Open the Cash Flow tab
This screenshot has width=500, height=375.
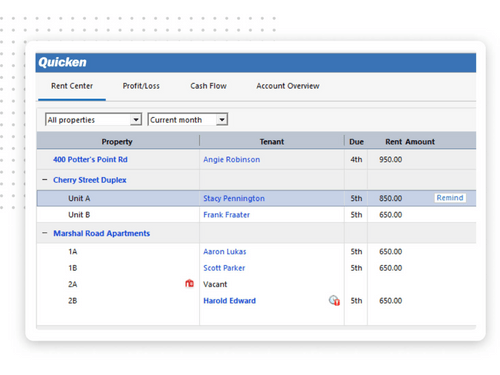point(208,86)
